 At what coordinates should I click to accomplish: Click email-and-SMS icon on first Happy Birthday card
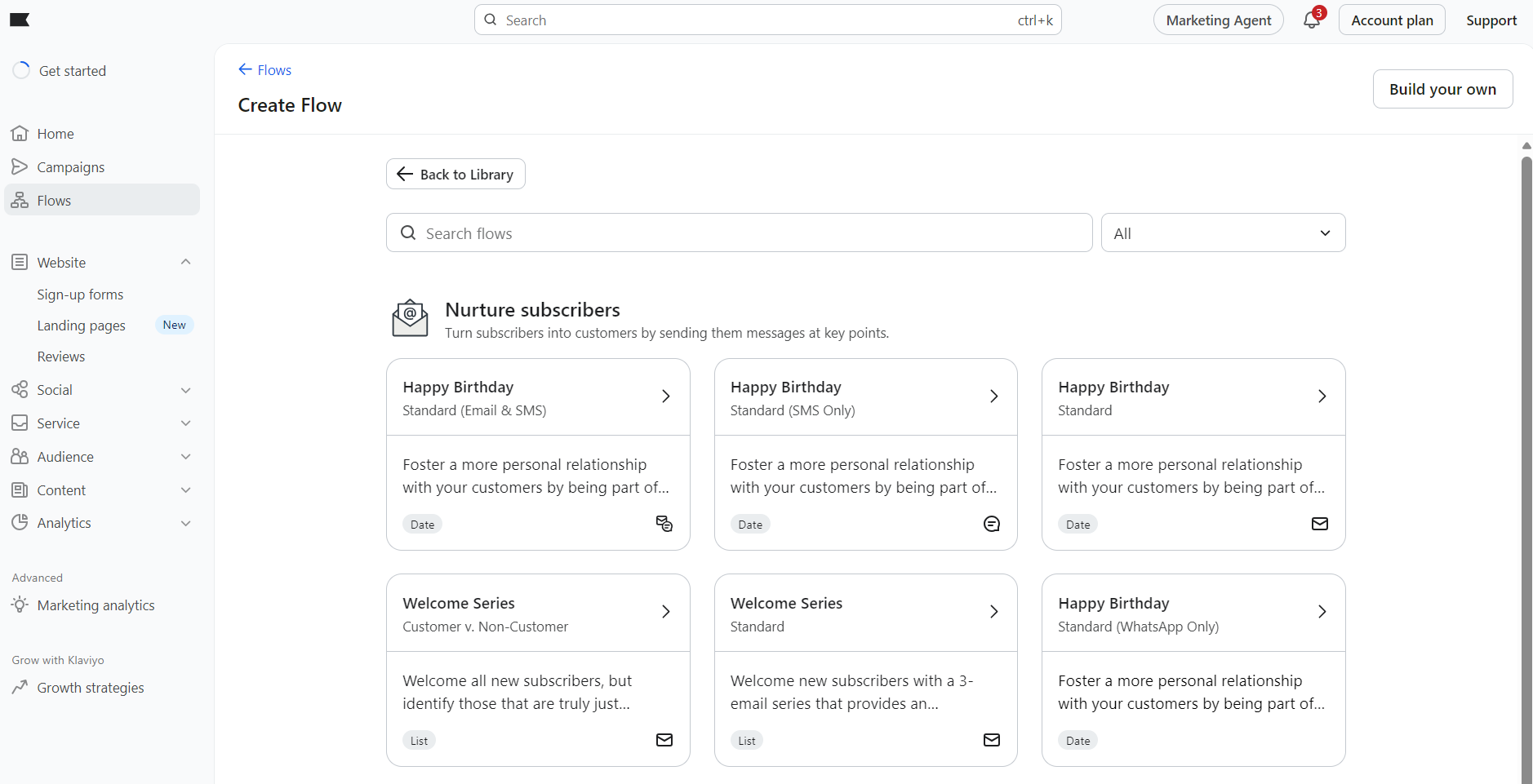coord(664,524)
